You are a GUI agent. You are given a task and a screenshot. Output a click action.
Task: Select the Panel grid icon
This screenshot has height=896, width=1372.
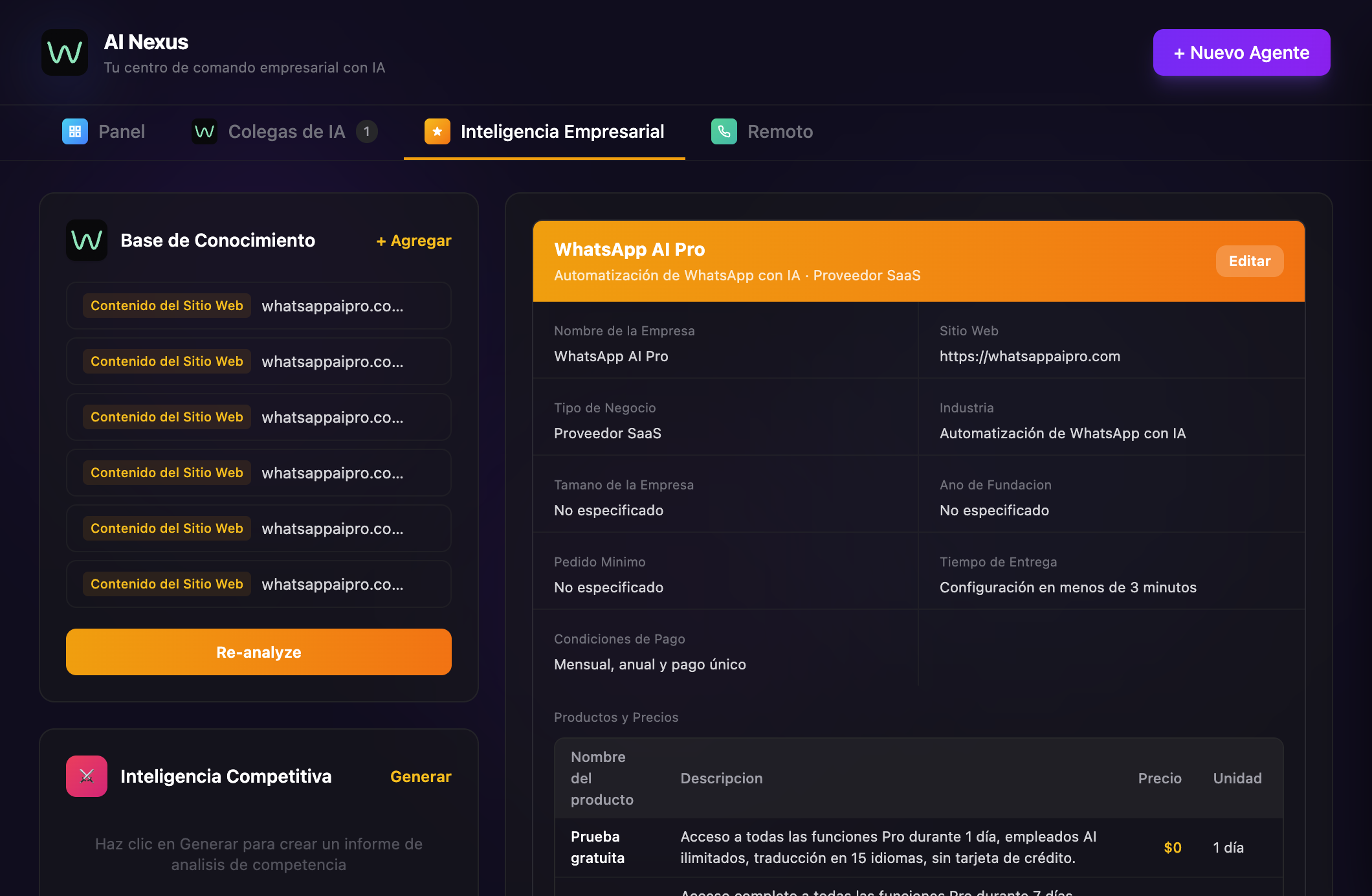(75, 131)
